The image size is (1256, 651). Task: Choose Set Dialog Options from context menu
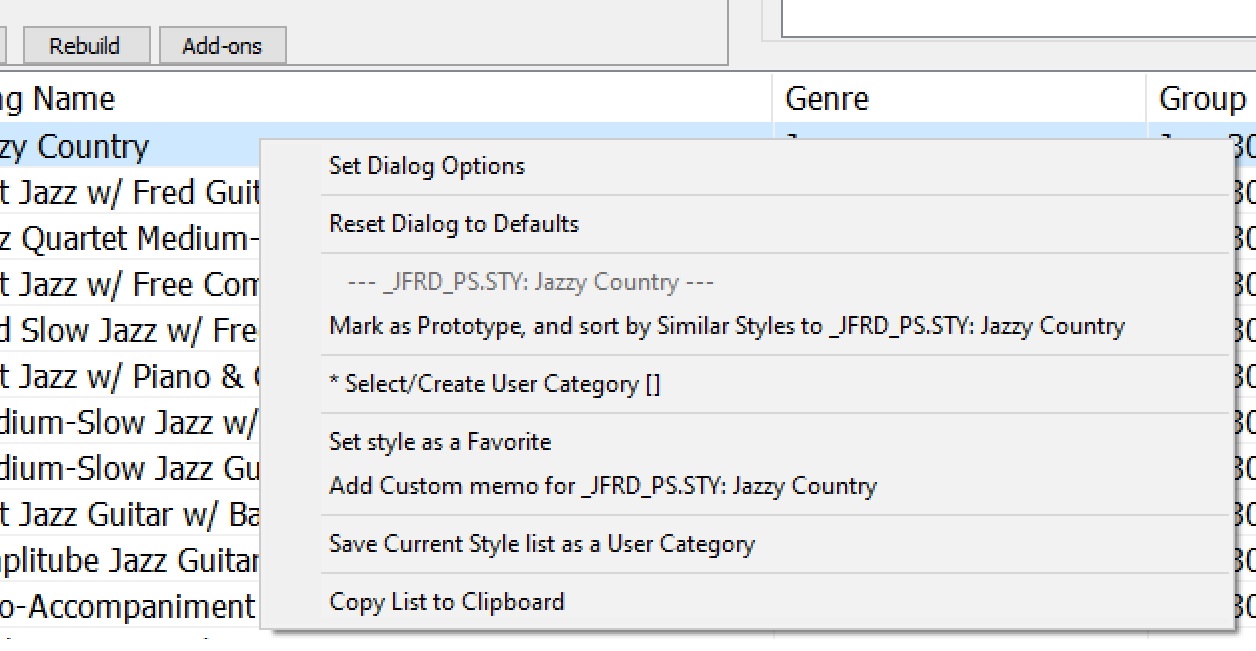click(x=427, y=166)
